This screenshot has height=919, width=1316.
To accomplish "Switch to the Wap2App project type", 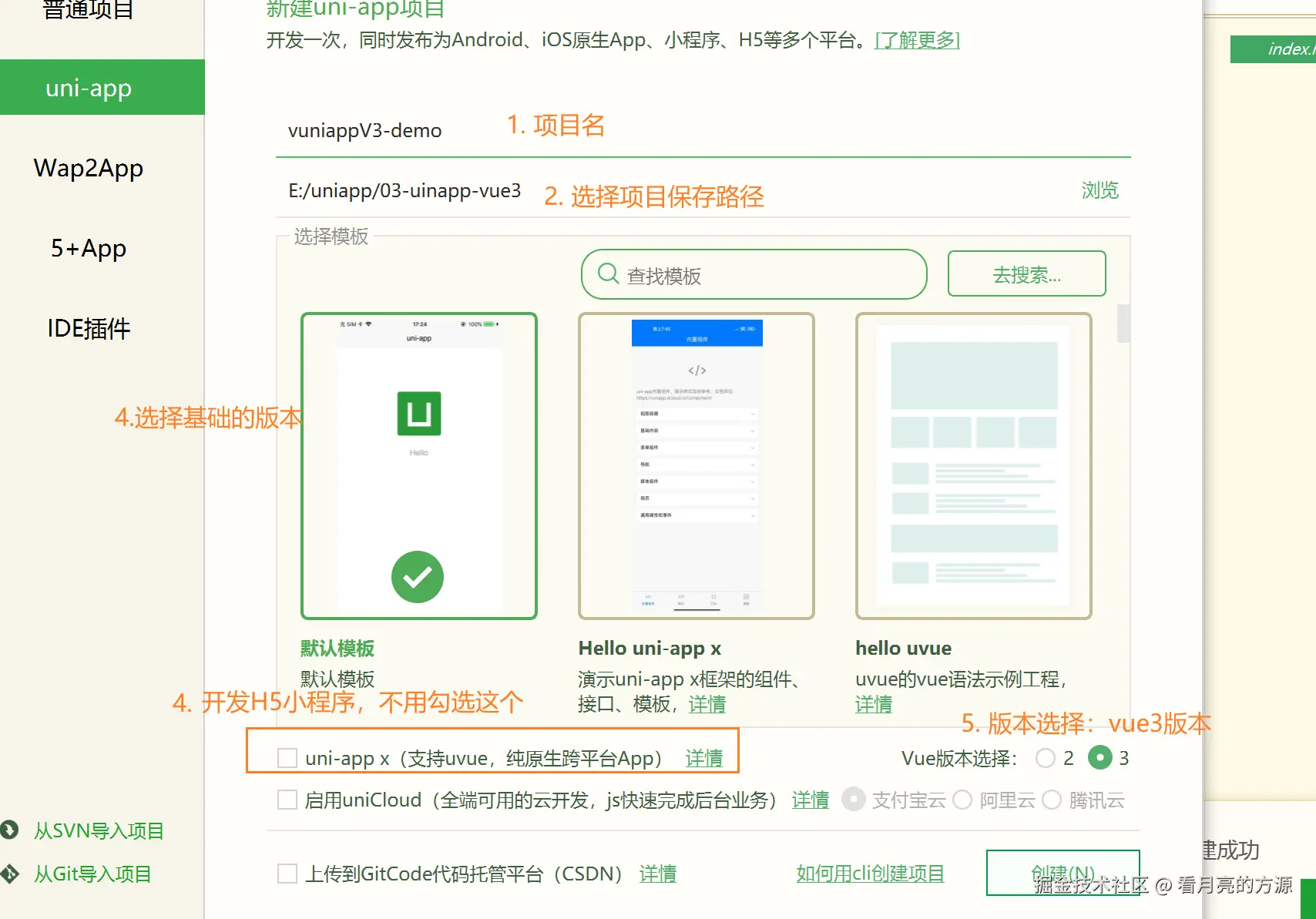I will click(89, 168).
